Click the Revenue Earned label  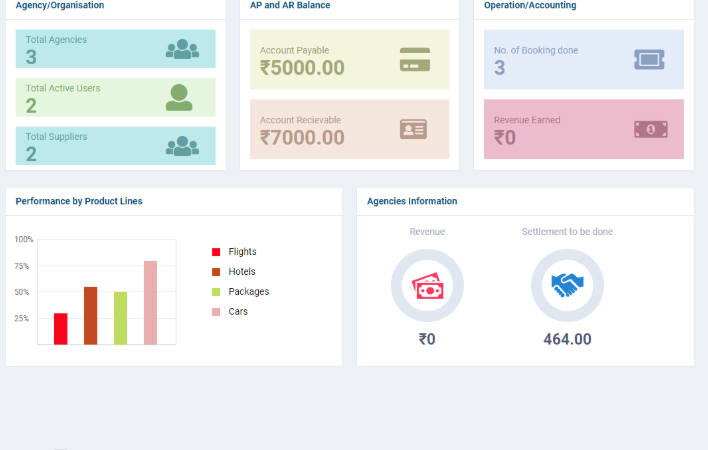pos(527,120)
